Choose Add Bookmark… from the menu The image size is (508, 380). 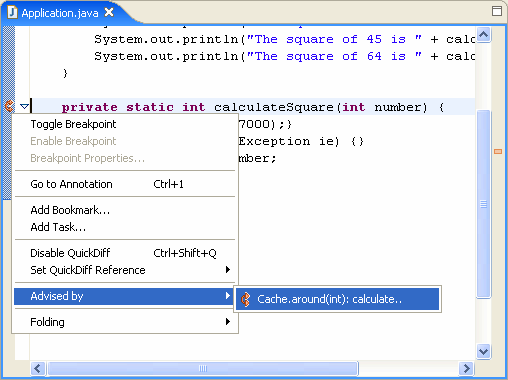click(125, 210)
